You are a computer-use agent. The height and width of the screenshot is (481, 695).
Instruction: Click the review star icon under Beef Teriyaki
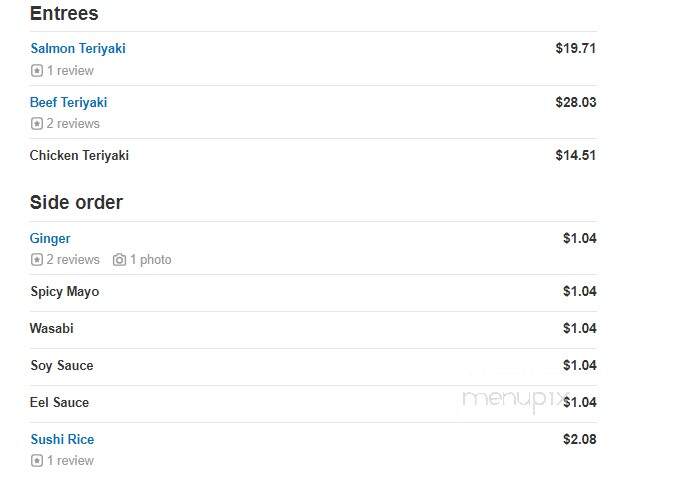(x=37, y=123)
